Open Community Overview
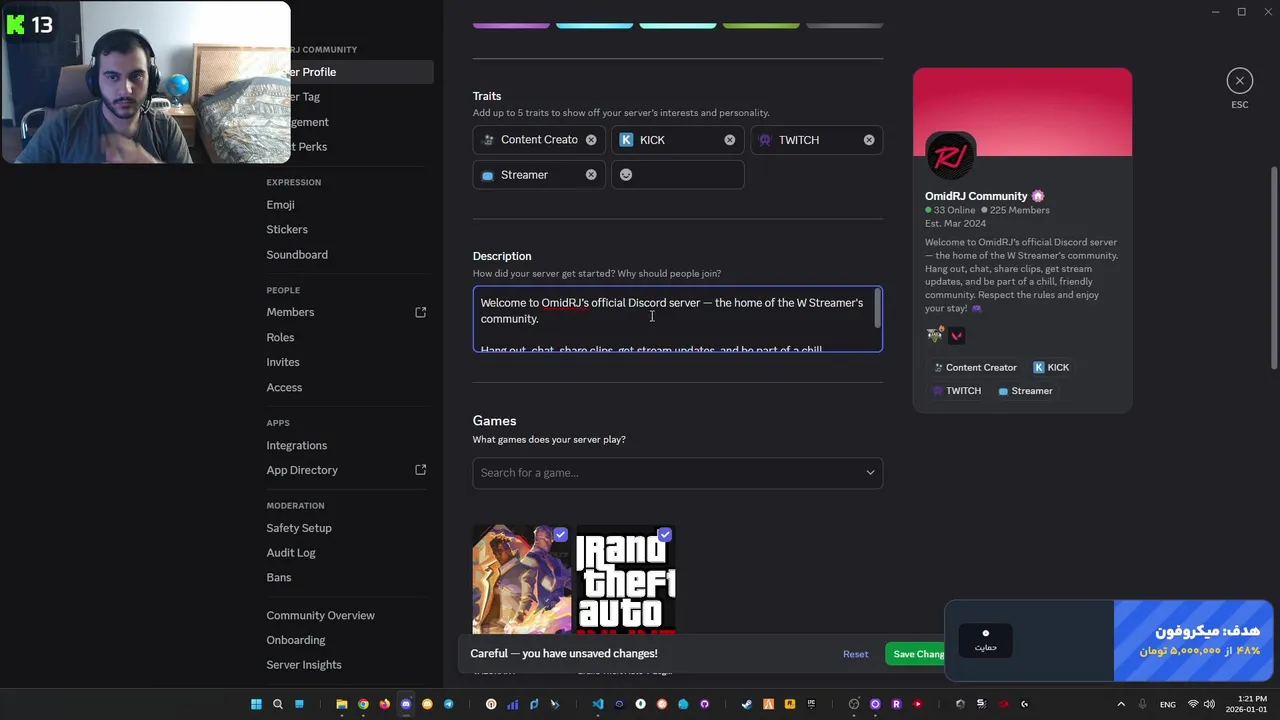1280x720 pixels. pyautogui.click(x=320, y=615)
